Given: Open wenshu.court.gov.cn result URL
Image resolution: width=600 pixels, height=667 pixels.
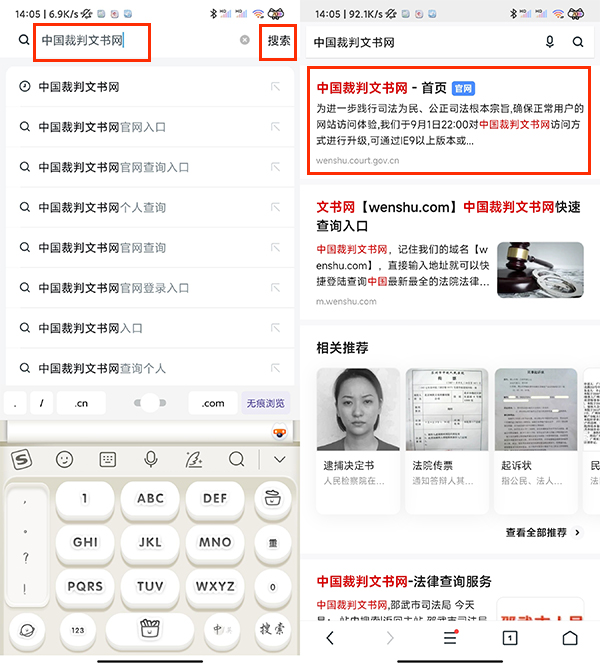Looking at the screenshot, I should (x=357, y=161).
